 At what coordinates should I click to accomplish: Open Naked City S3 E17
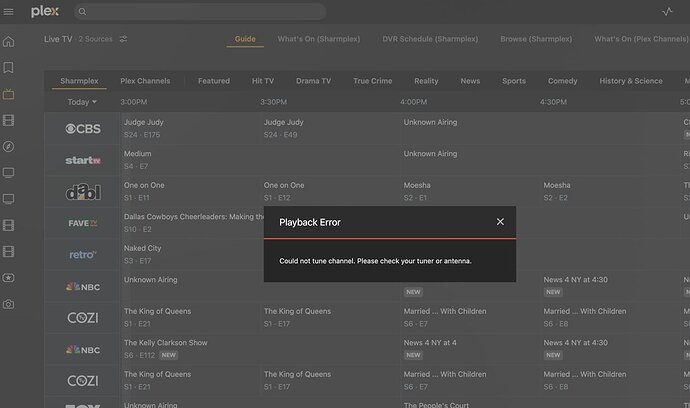click(x=192, y=254)
